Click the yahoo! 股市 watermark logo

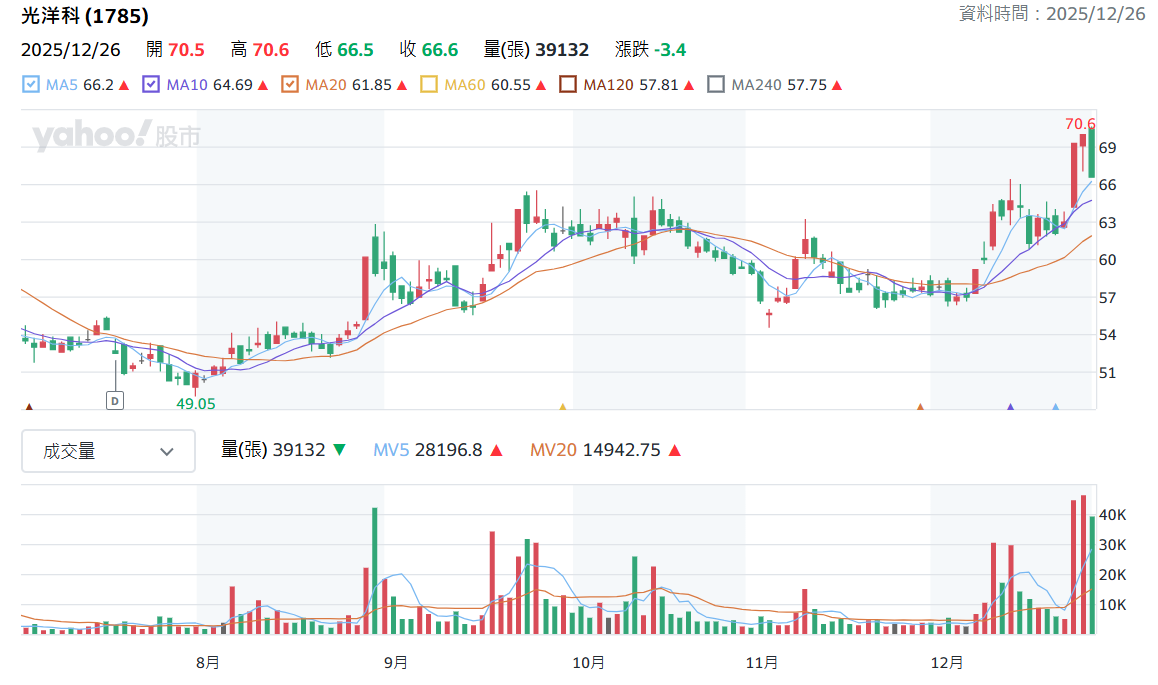(x=116, y=136)
